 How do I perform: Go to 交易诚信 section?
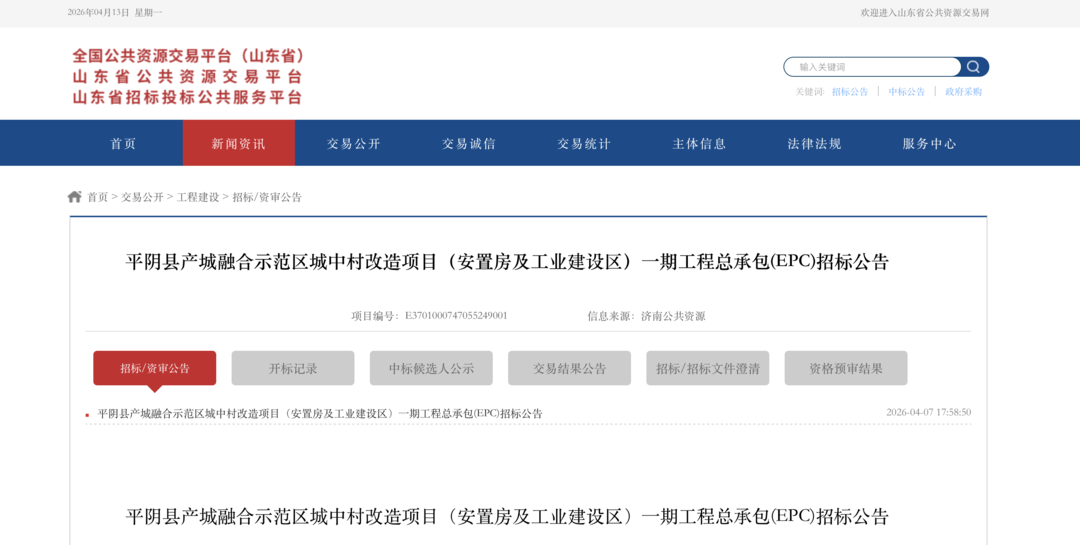click(x=469, y=143)
